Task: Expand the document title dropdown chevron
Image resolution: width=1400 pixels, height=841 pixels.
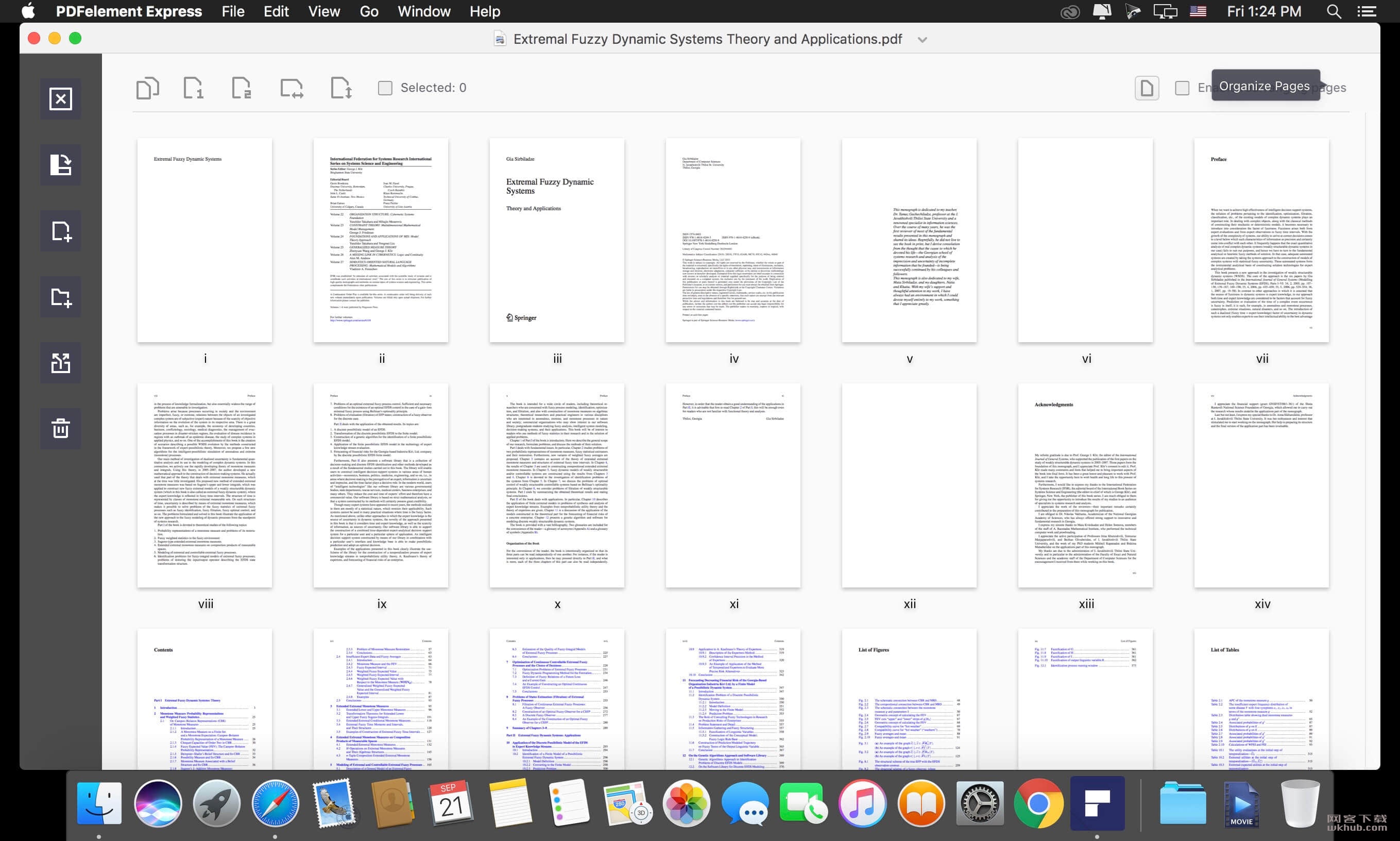Action: 923,40
